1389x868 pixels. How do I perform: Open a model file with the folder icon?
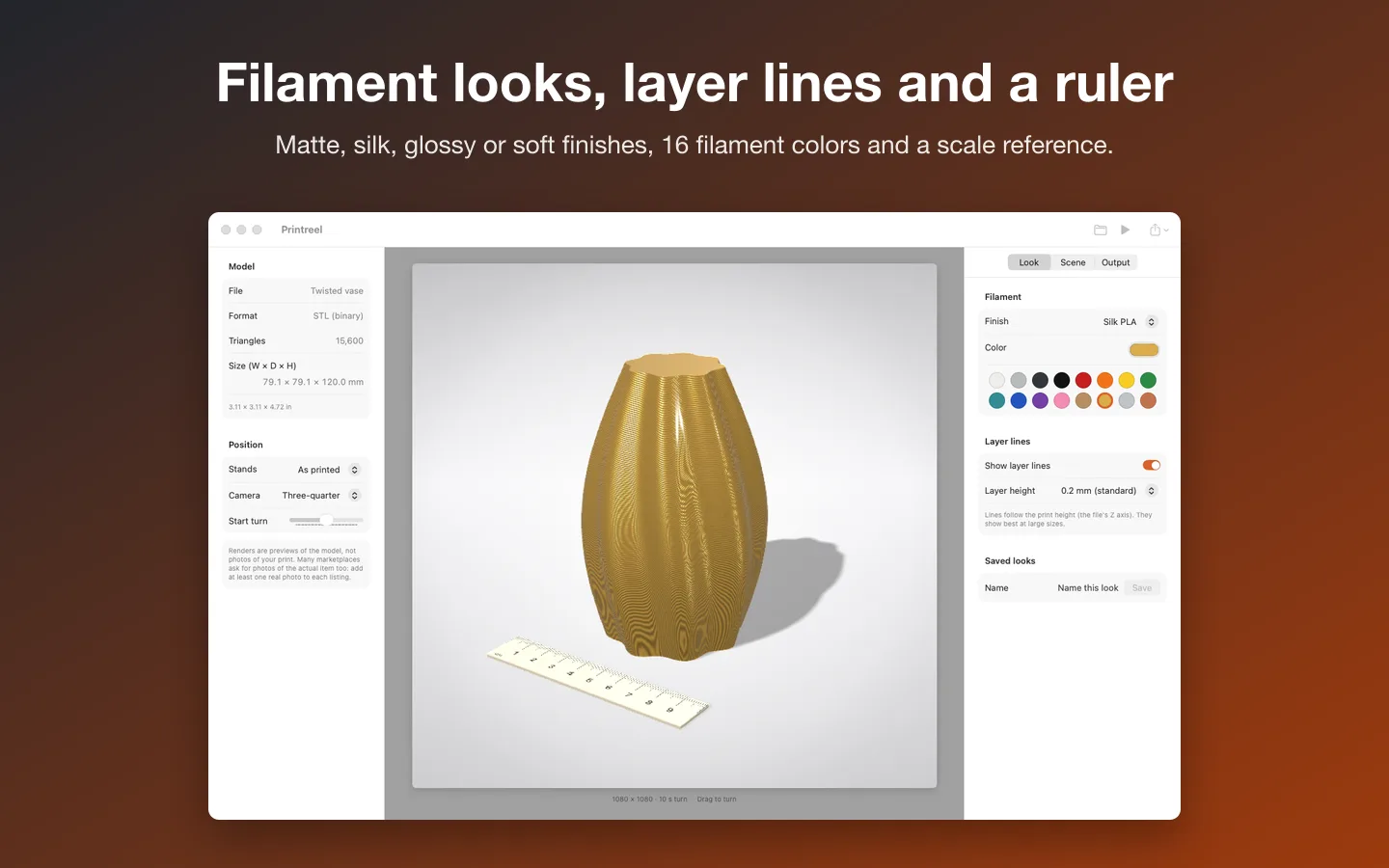click(x=1100, y=230)
